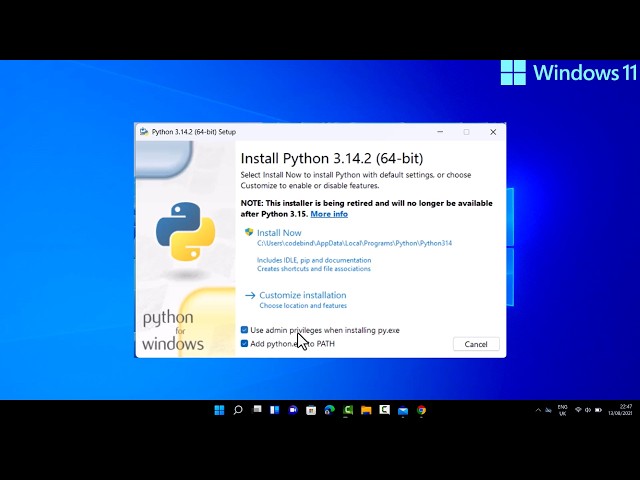Click the ENG UK language indicator
The image size is (640, 480).
pos(562,410)
